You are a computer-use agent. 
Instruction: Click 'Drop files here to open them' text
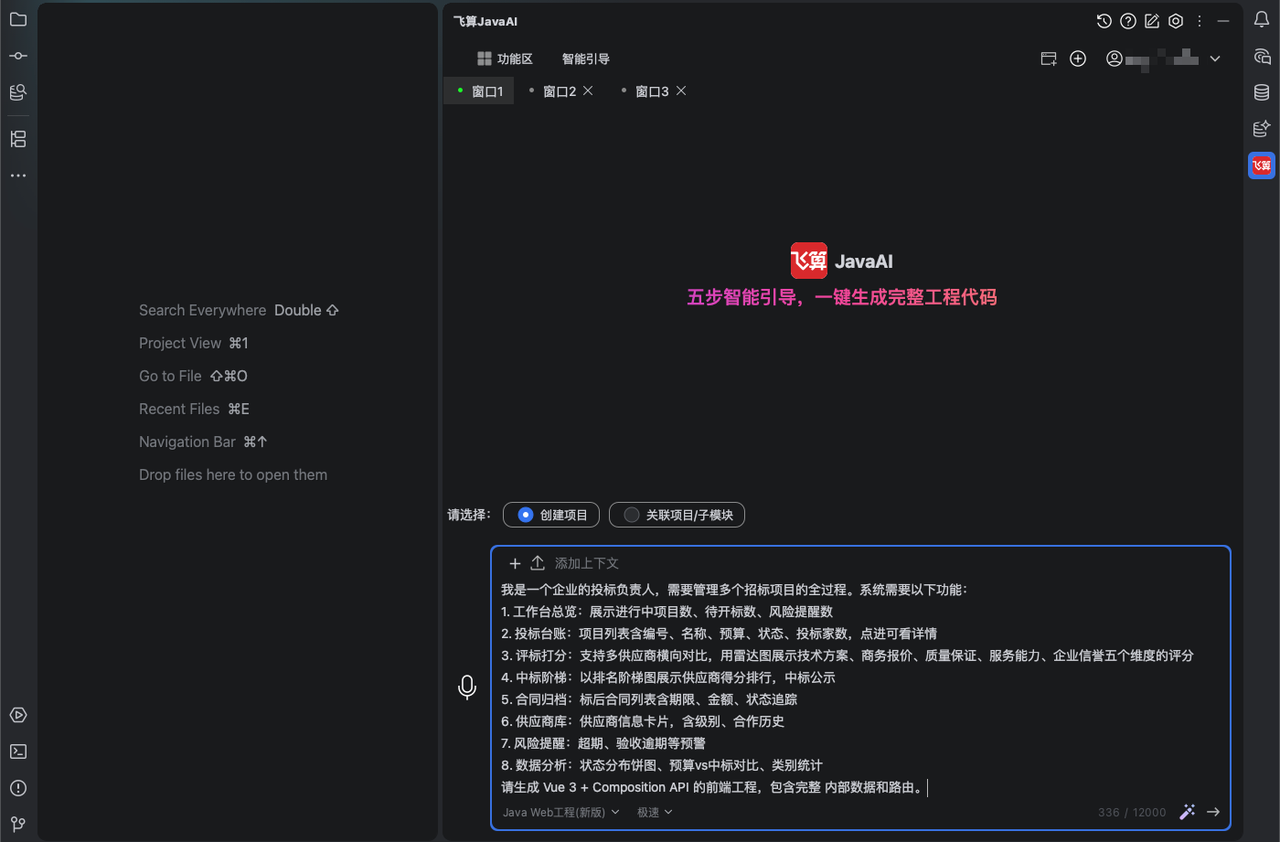coord(233,475)
